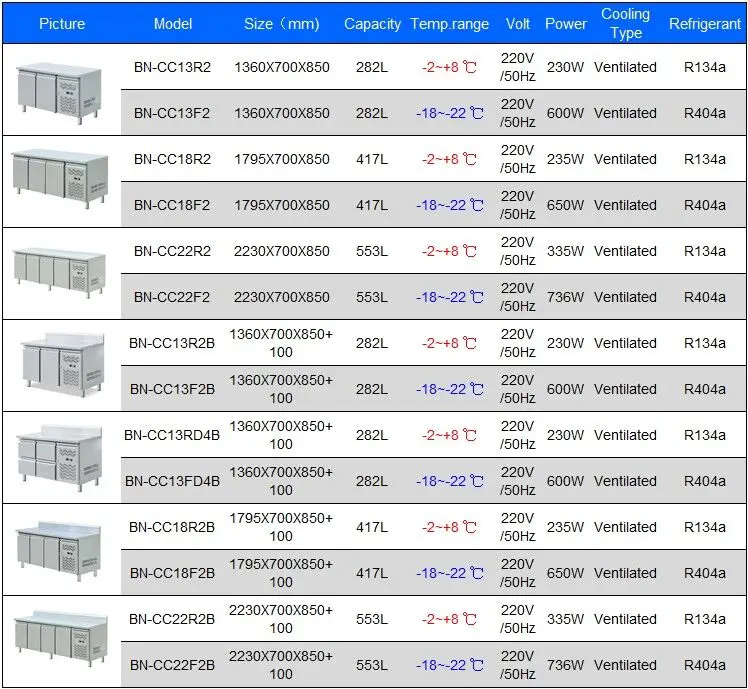Click the Model column header
This screenshot has width=748, height=689.
point(173,24)
